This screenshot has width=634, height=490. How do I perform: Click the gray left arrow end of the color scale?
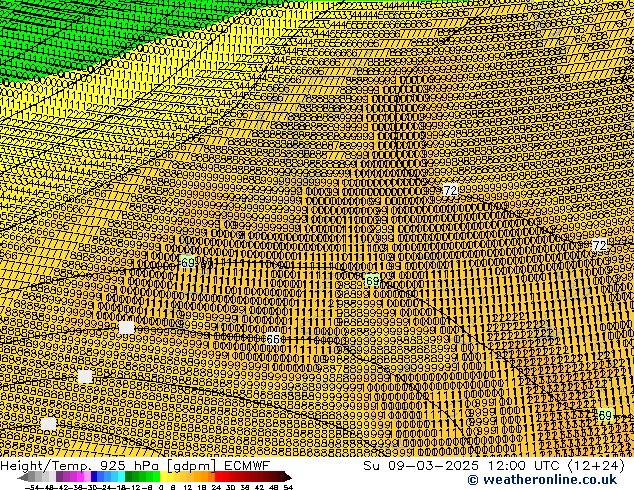pos(23,477)
